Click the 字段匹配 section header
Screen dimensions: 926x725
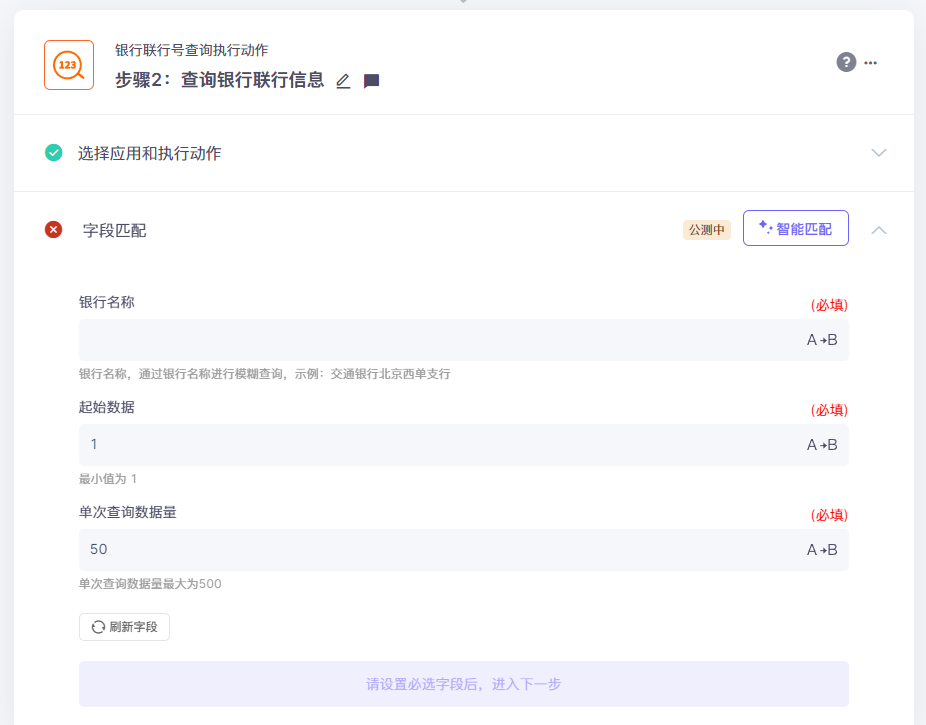(x=114, y=230)
